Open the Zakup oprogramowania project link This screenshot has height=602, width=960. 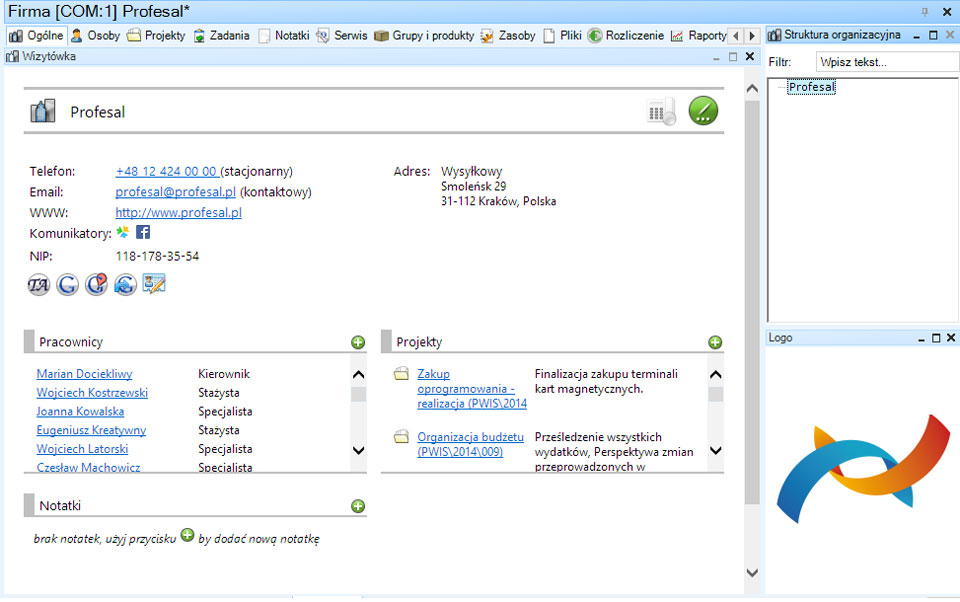pyautogui.click(x=472, y=389)
